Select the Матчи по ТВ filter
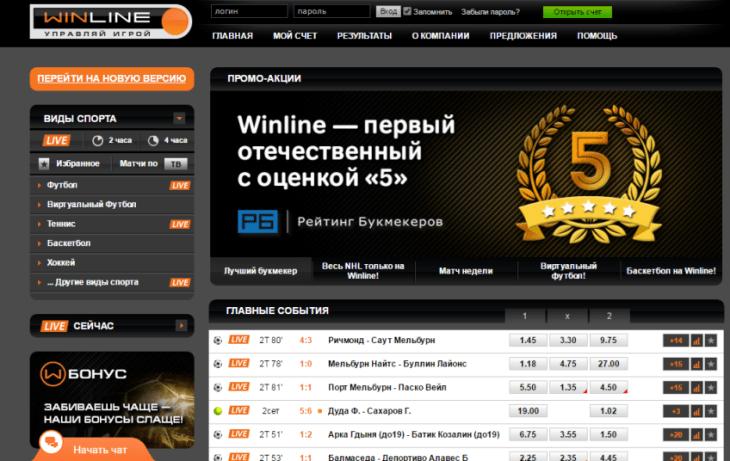The height and width of the screenshot is (461, 730). tap(153, 163)
